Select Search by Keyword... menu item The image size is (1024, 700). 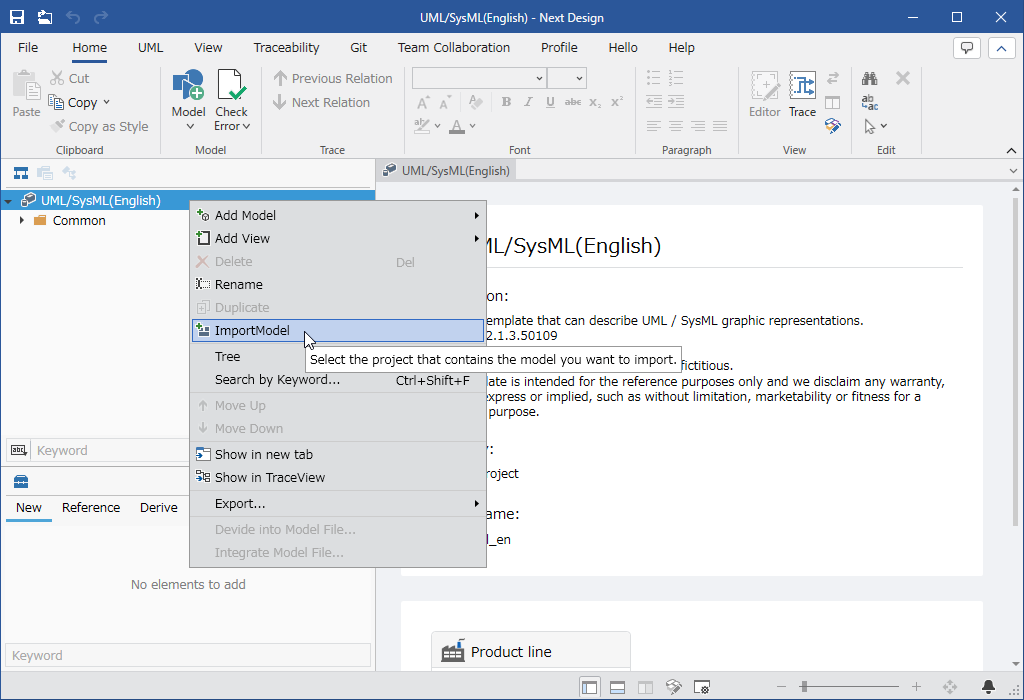[x=338, y=380]
